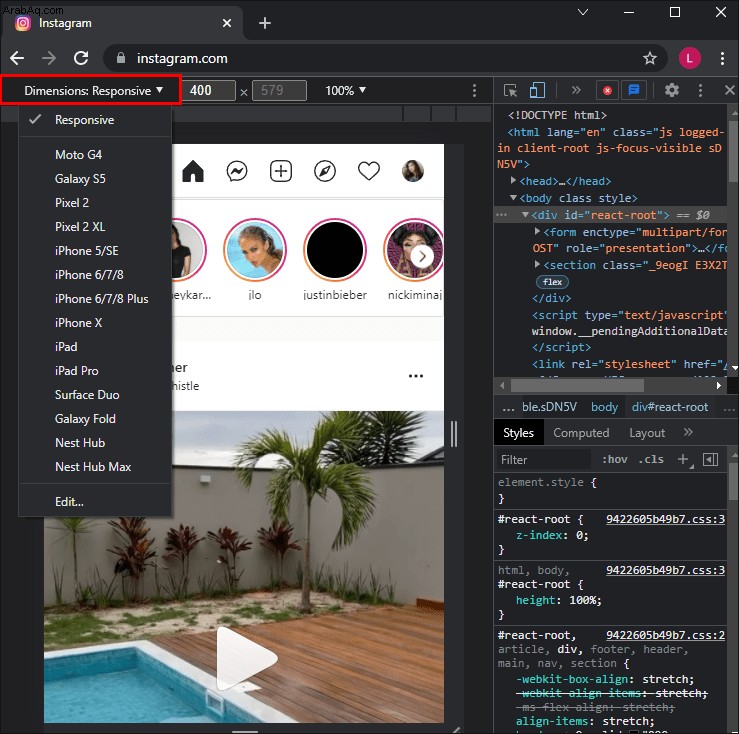Open DevTools settings gear
739x734 pixels.
pyautogui.click(x=671, y=90)
